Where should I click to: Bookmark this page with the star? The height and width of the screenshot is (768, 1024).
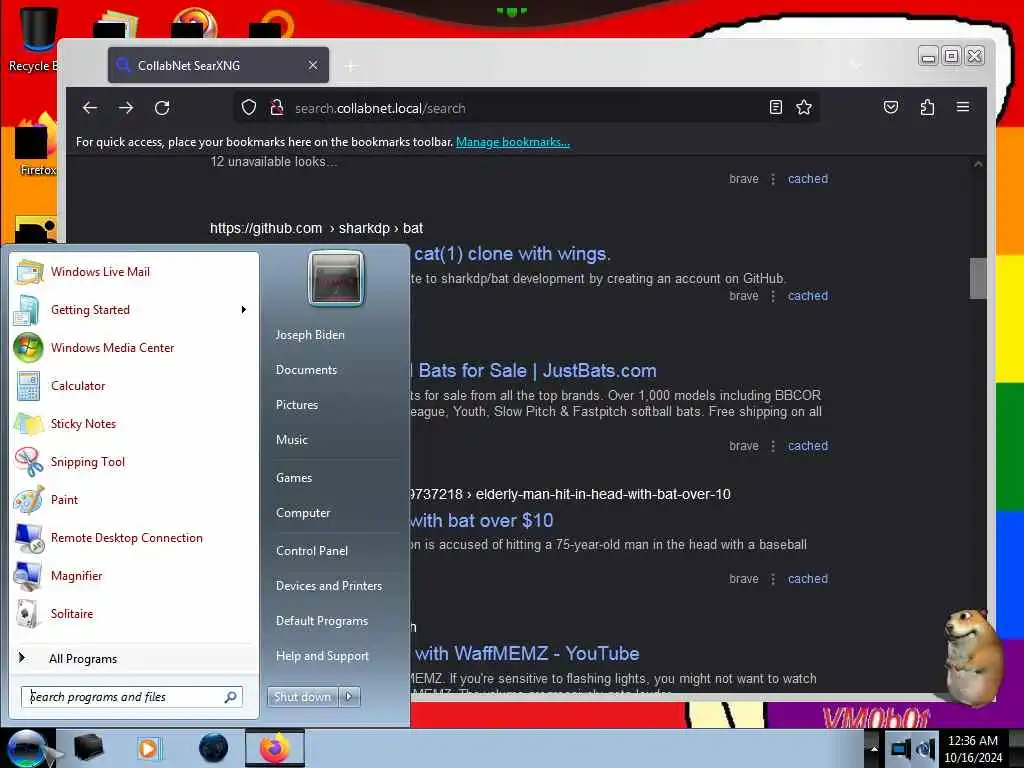804,108
